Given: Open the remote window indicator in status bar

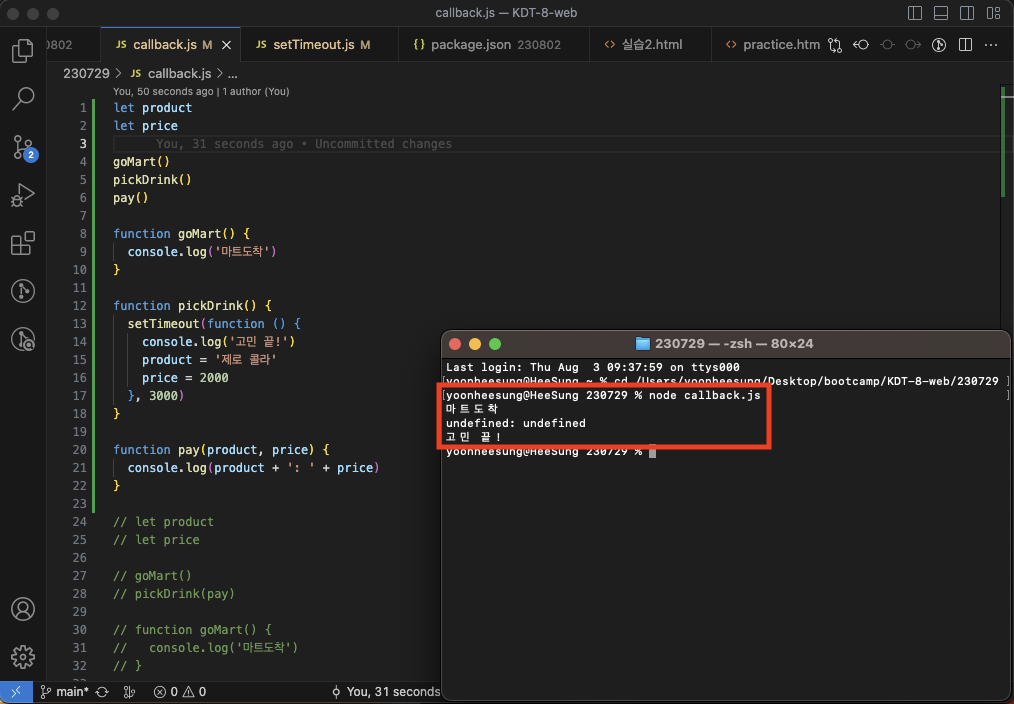Looking at the screenshot, I should click(16, 692).
